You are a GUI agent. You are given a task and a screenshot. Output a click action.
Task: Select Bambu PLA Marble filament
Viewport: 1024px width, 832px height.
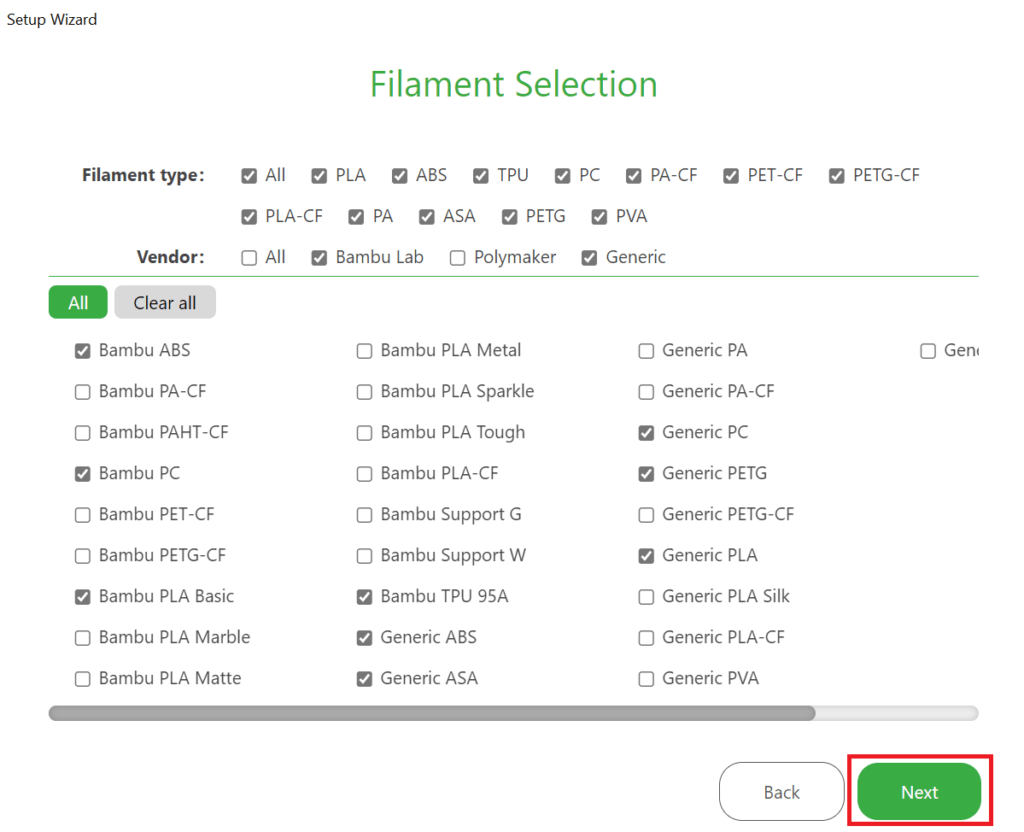[82, 638]
